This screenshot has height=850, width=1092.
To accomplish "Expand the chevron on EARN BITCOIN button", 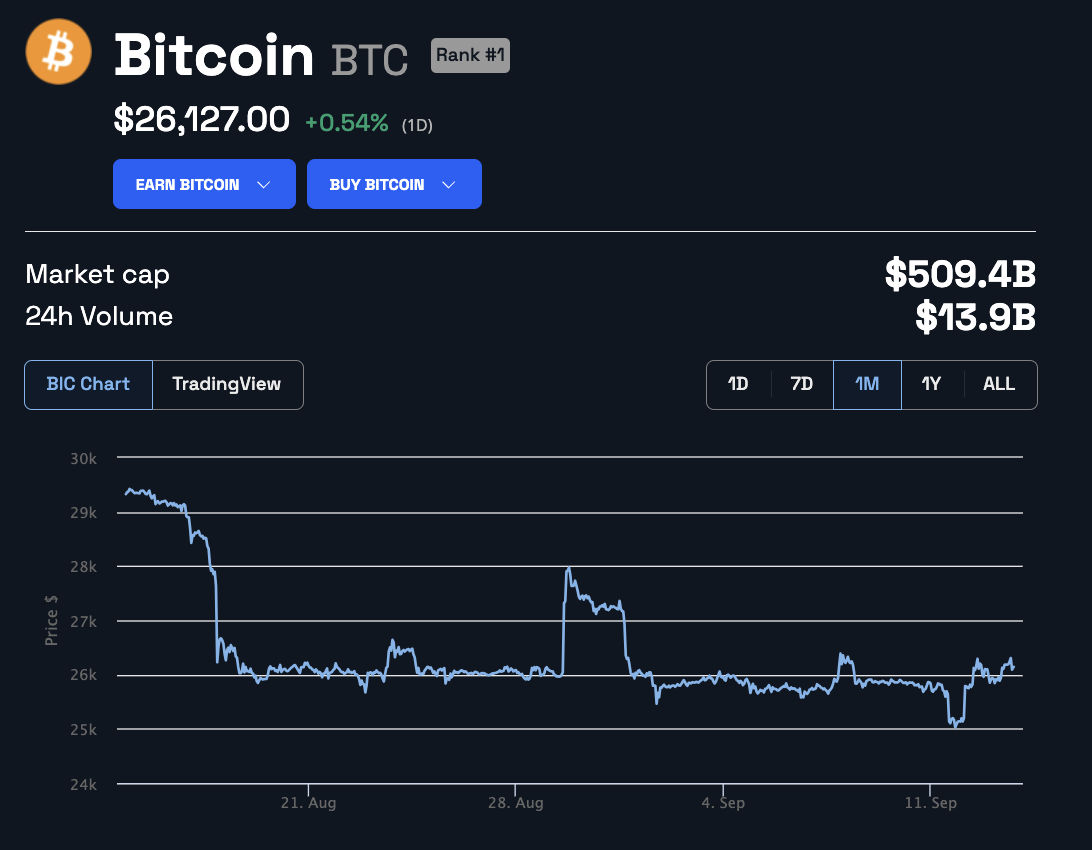I will (x=265, y=184).
